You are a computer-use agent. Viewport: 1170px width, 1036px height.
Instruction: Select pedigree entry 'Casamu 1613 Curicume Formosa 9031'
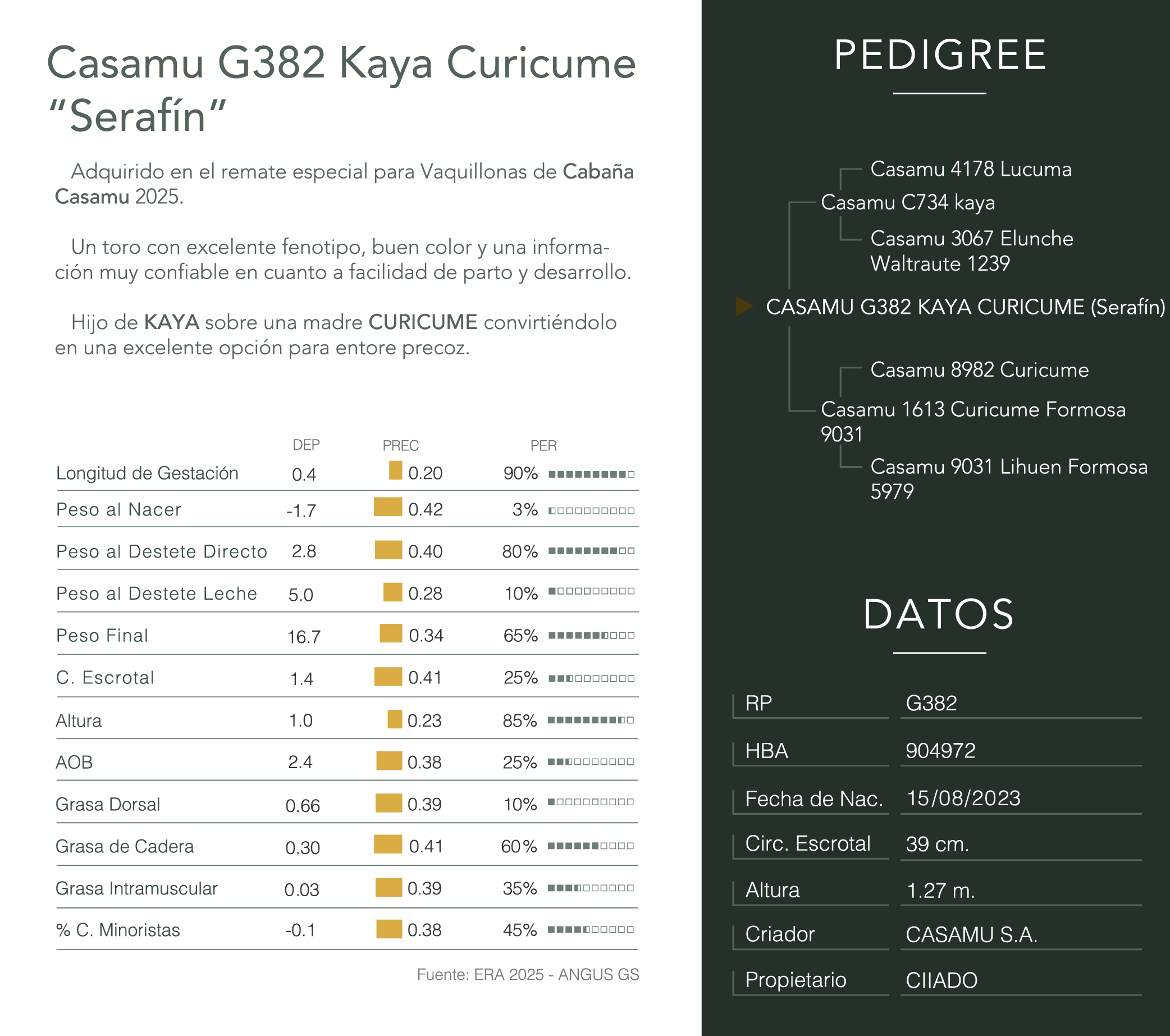(973, 421)
